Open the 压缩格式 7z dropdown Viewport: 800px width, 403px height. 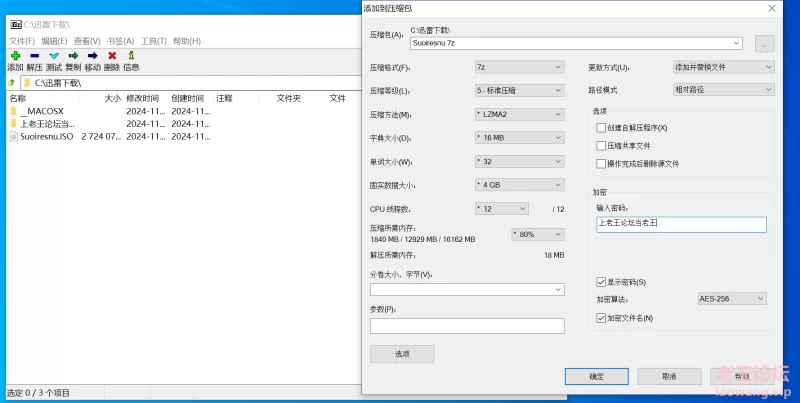tap(519, 67)
